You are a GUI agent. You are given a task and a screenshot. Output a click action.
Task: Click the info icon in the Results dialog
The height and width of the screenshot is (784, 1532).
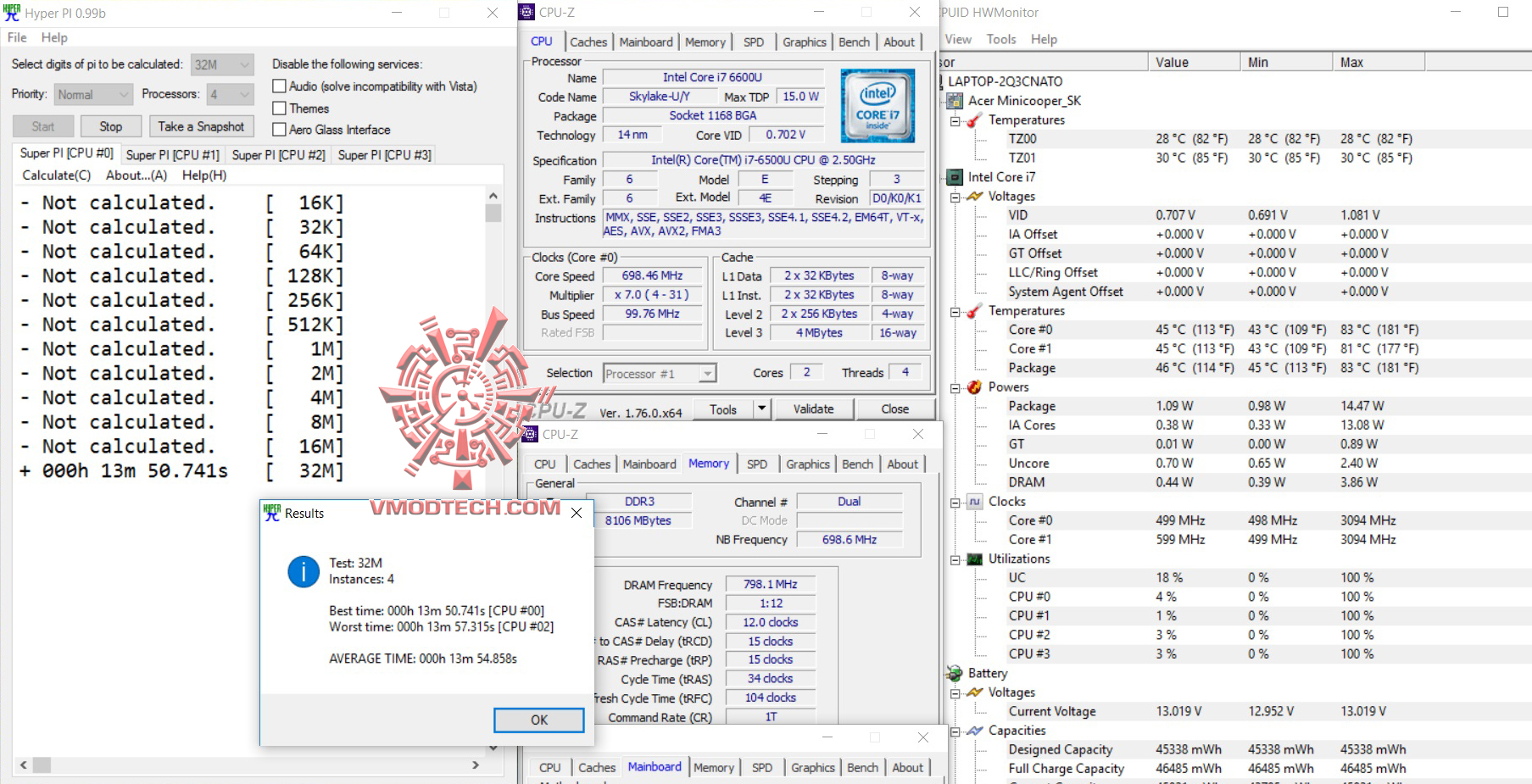click(x=303, y=571)
